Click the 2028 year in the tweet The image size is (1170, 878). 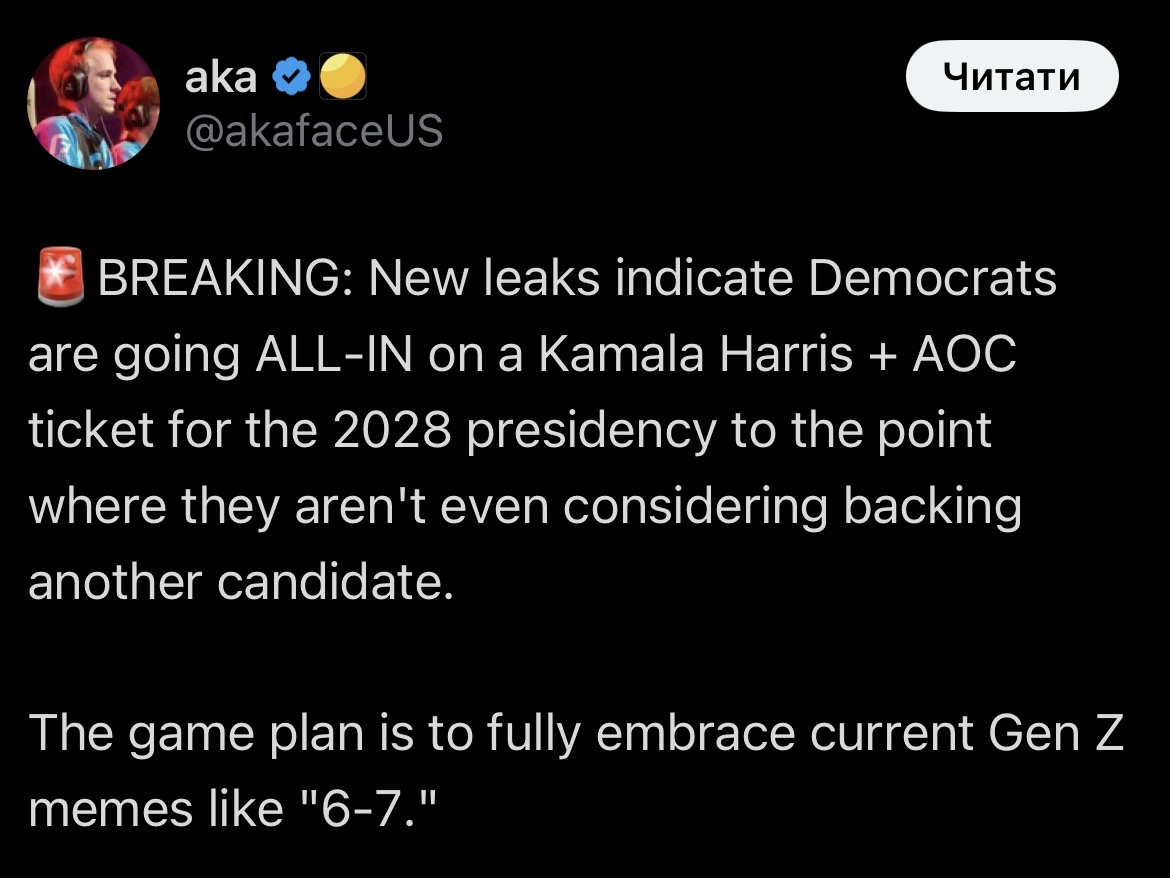pyautogui.click(x=391, y=431)
